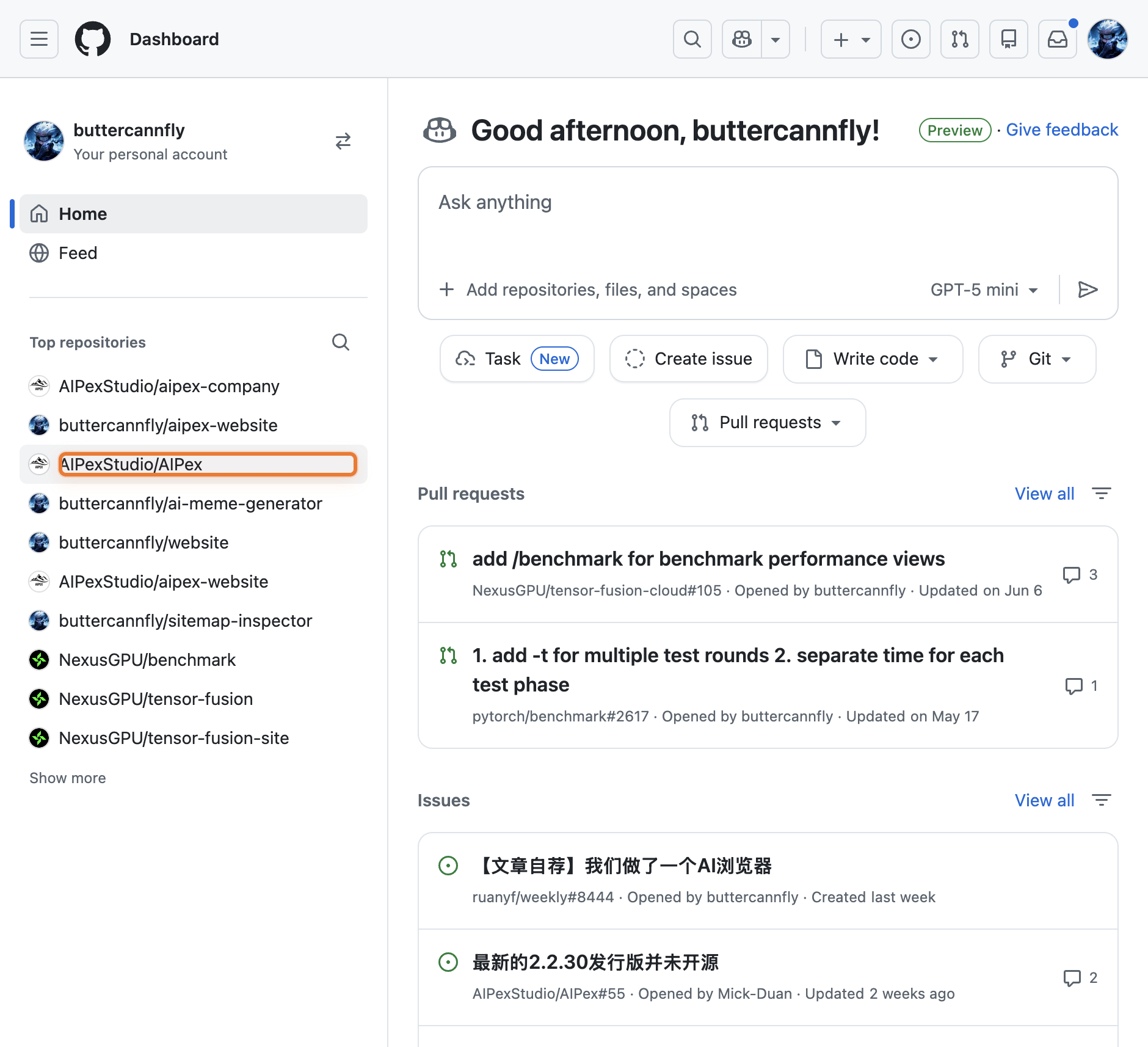
Task: Click the send prompt arrow icon
Action: [1088, 290]
